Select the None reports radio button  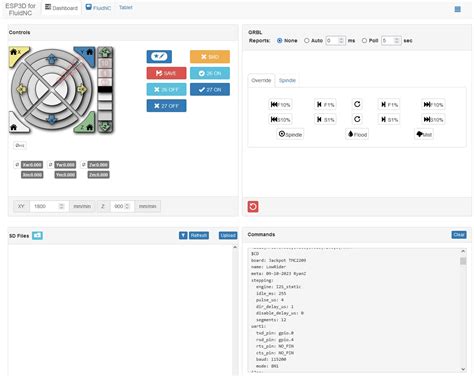[280, 40]
